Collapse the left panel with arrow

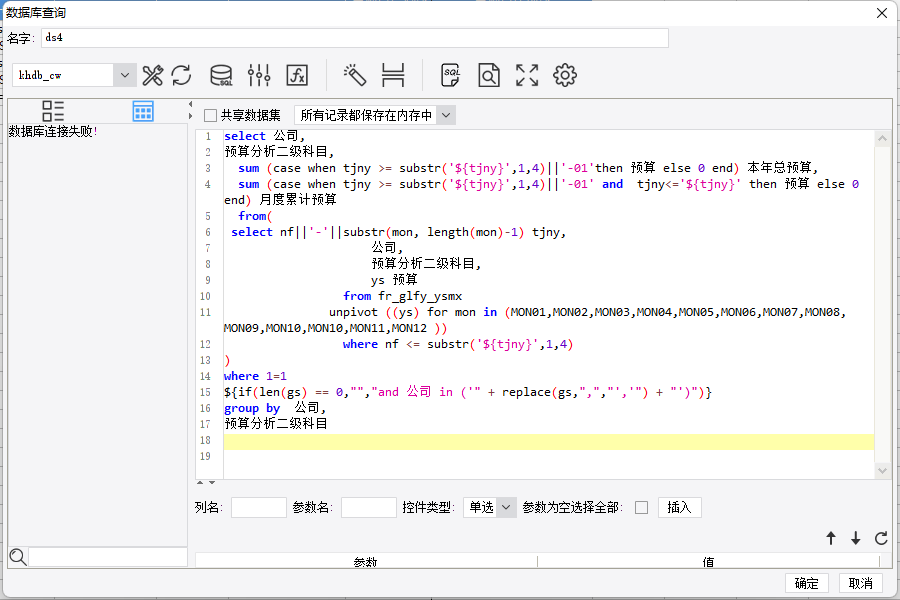tap(191, 104)
